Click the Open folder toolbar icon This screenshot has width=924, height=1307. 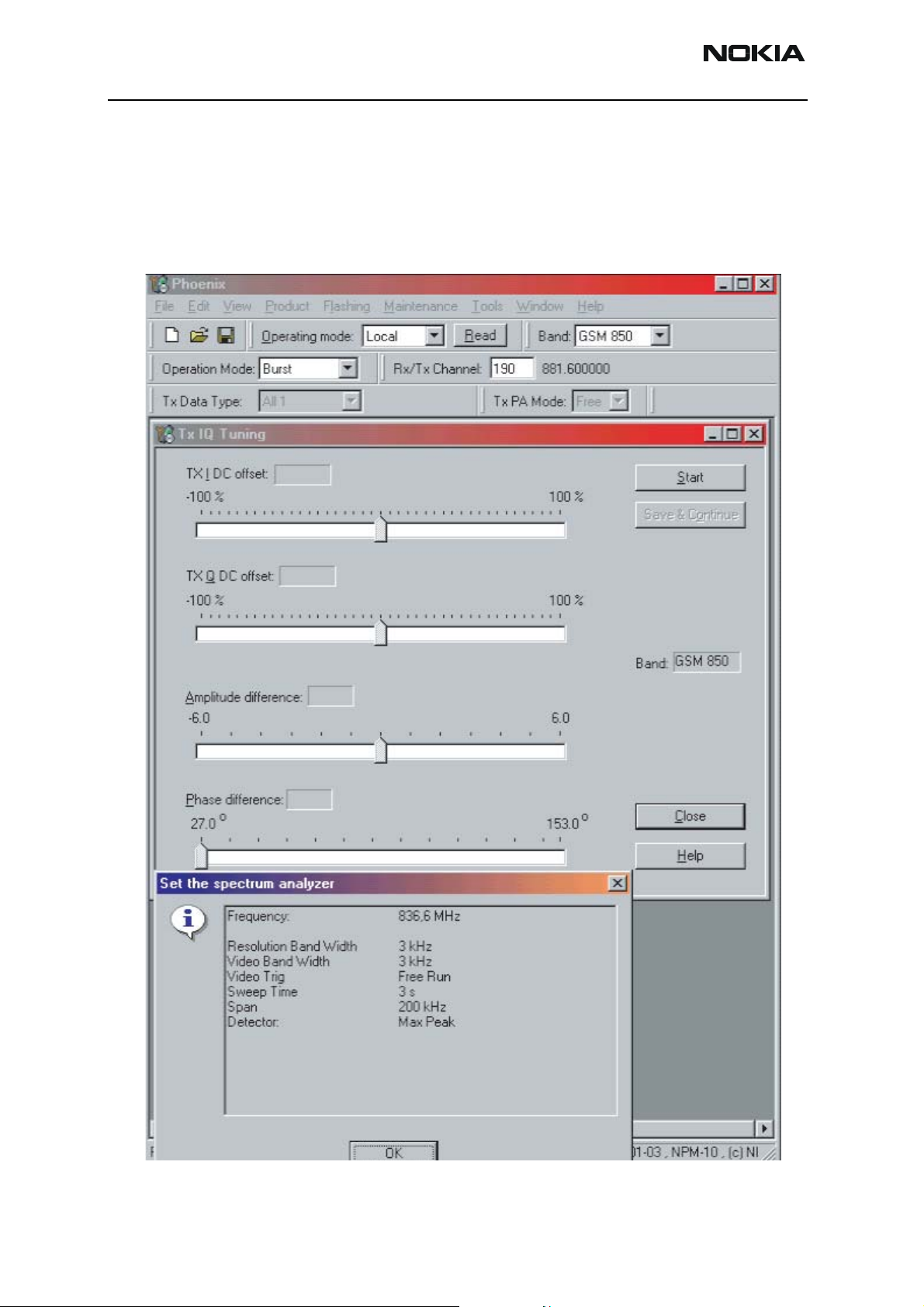[199, 335]
